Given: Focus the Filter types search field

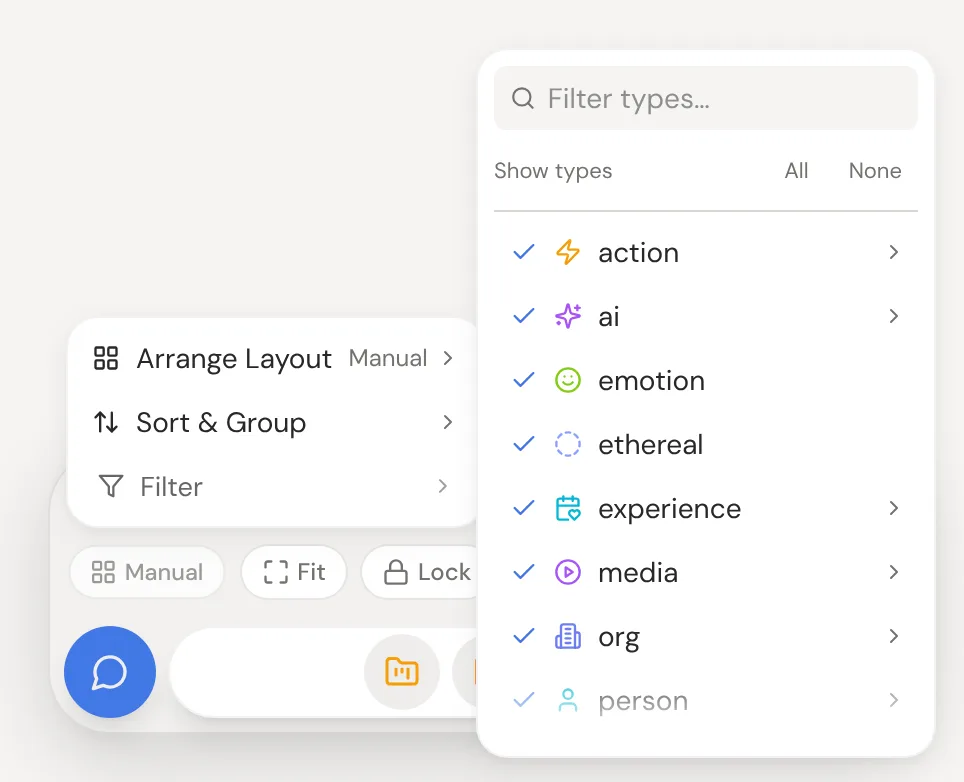Looking at the screenshot, I should [706, 98].
